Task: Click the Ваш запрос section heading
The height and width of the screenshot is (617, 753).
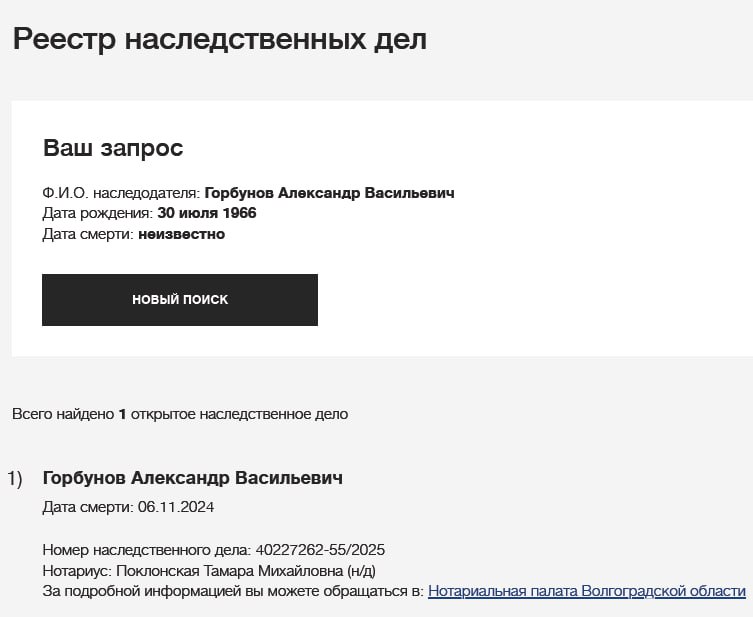Action: [x=113, y=149]
